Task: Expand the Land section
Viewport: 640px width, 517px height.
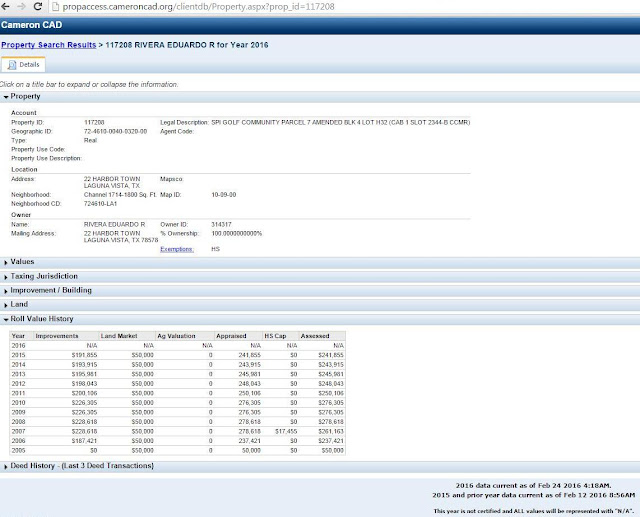Action: tap(320, 304)
